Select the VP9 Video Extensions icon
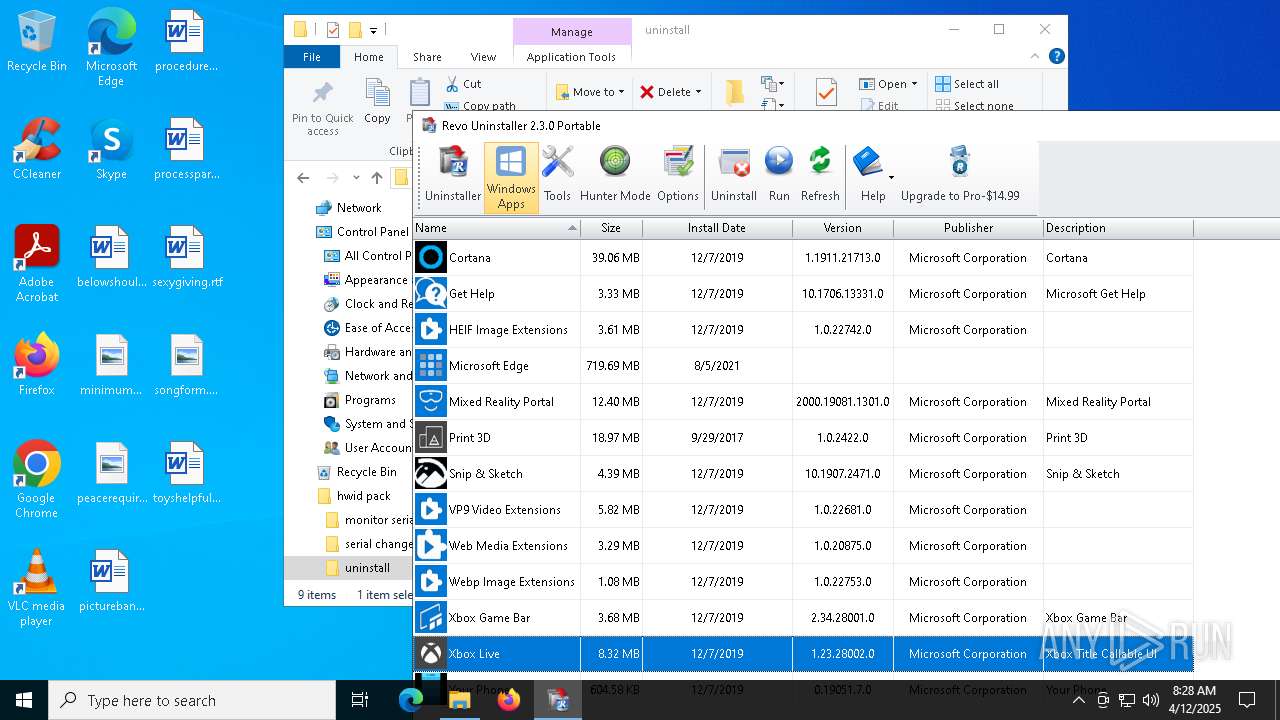This screenshot has height=720, width=1280. [431, 510]
